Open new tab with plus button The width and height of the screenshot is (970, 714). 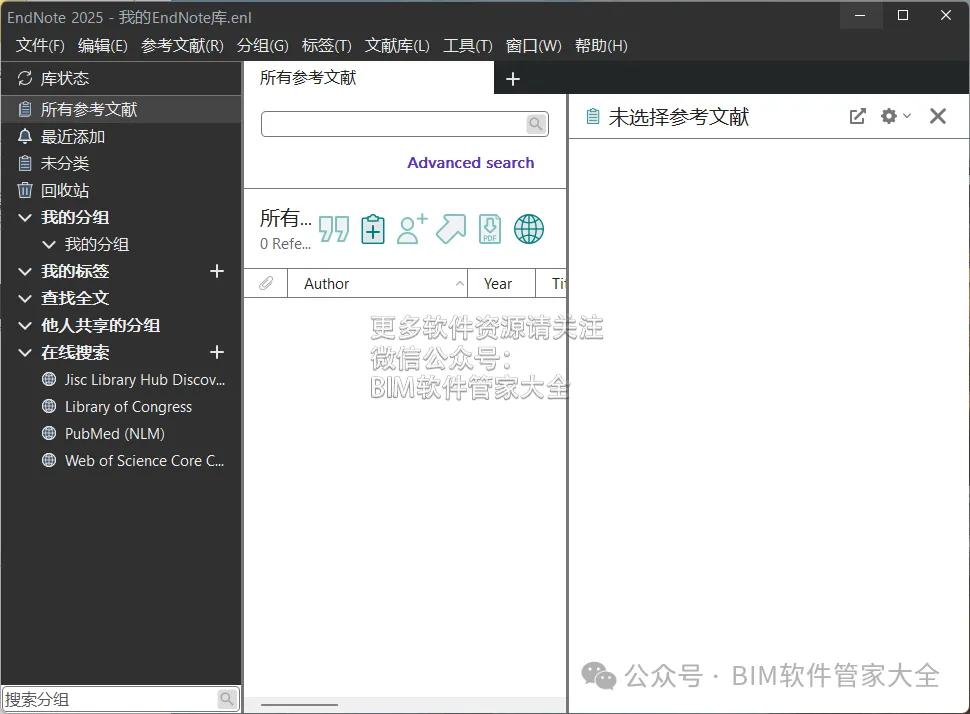pos(513,79)
